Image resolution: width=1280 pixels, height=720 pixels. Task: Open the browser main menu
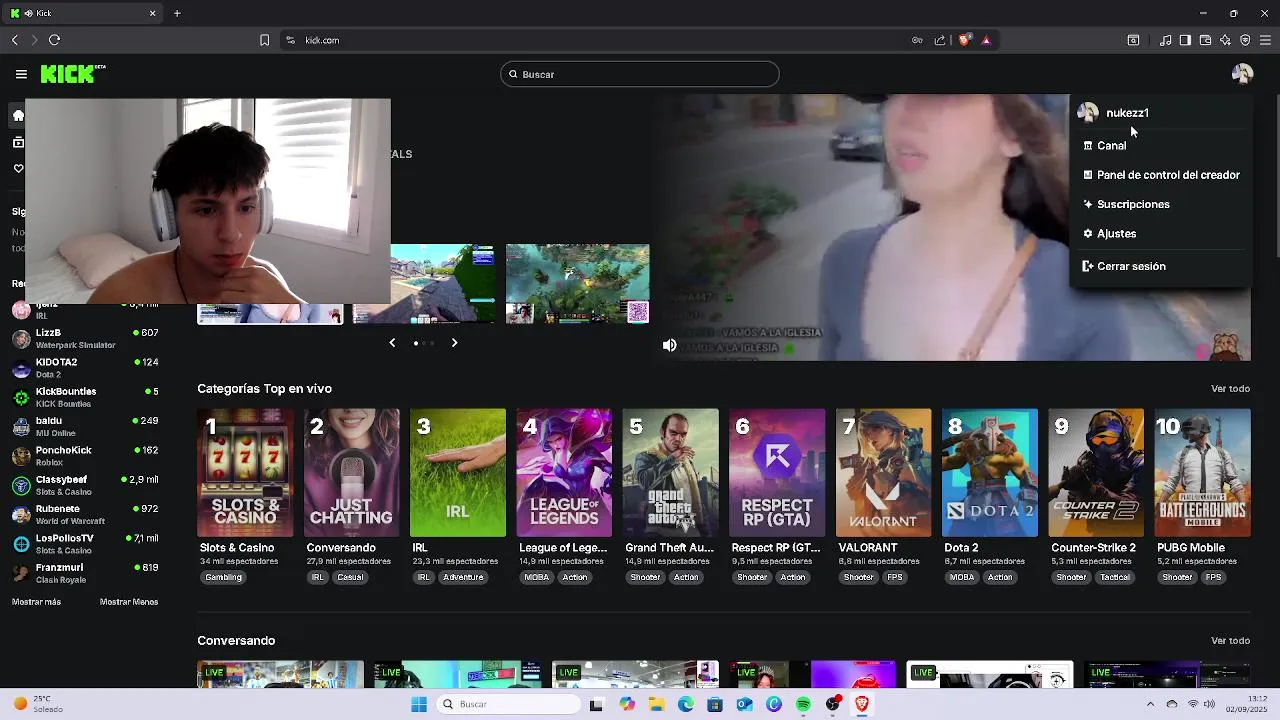pyautogui.click(x=1265, y=40)
